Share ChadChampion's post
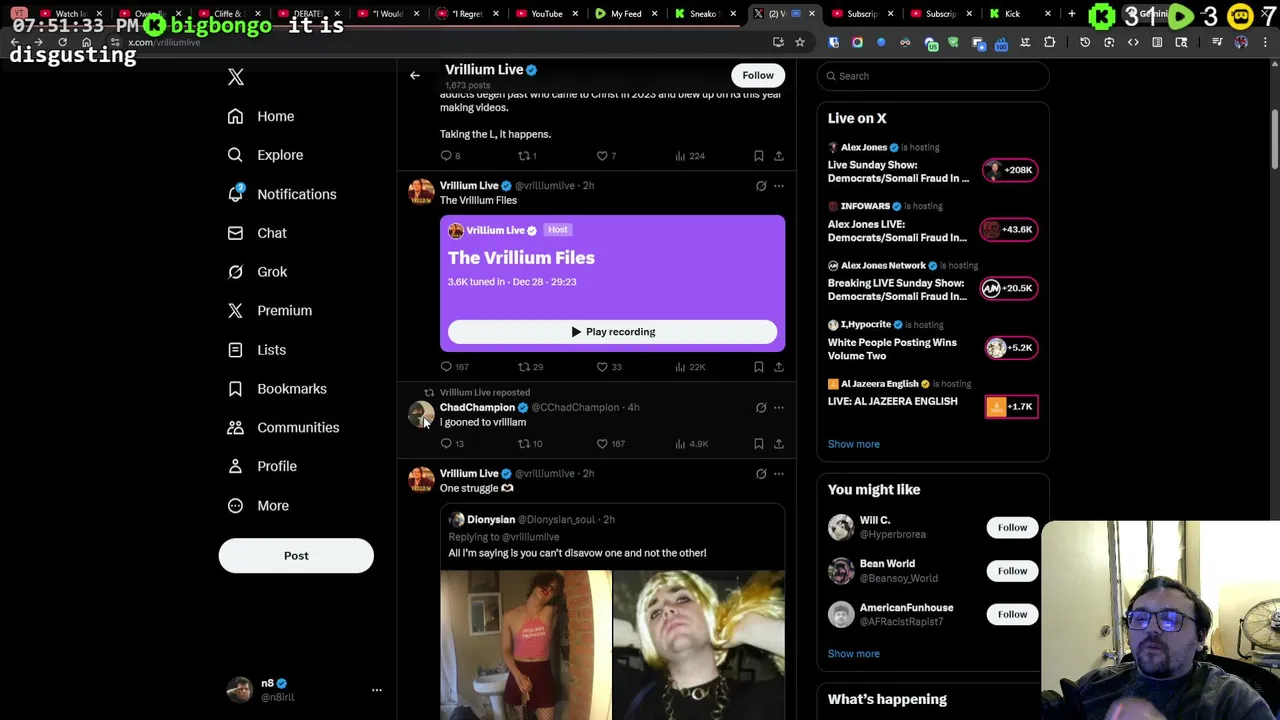Image resolution: width=1280 pixels, height=720 pixels. tap(779, 444)
